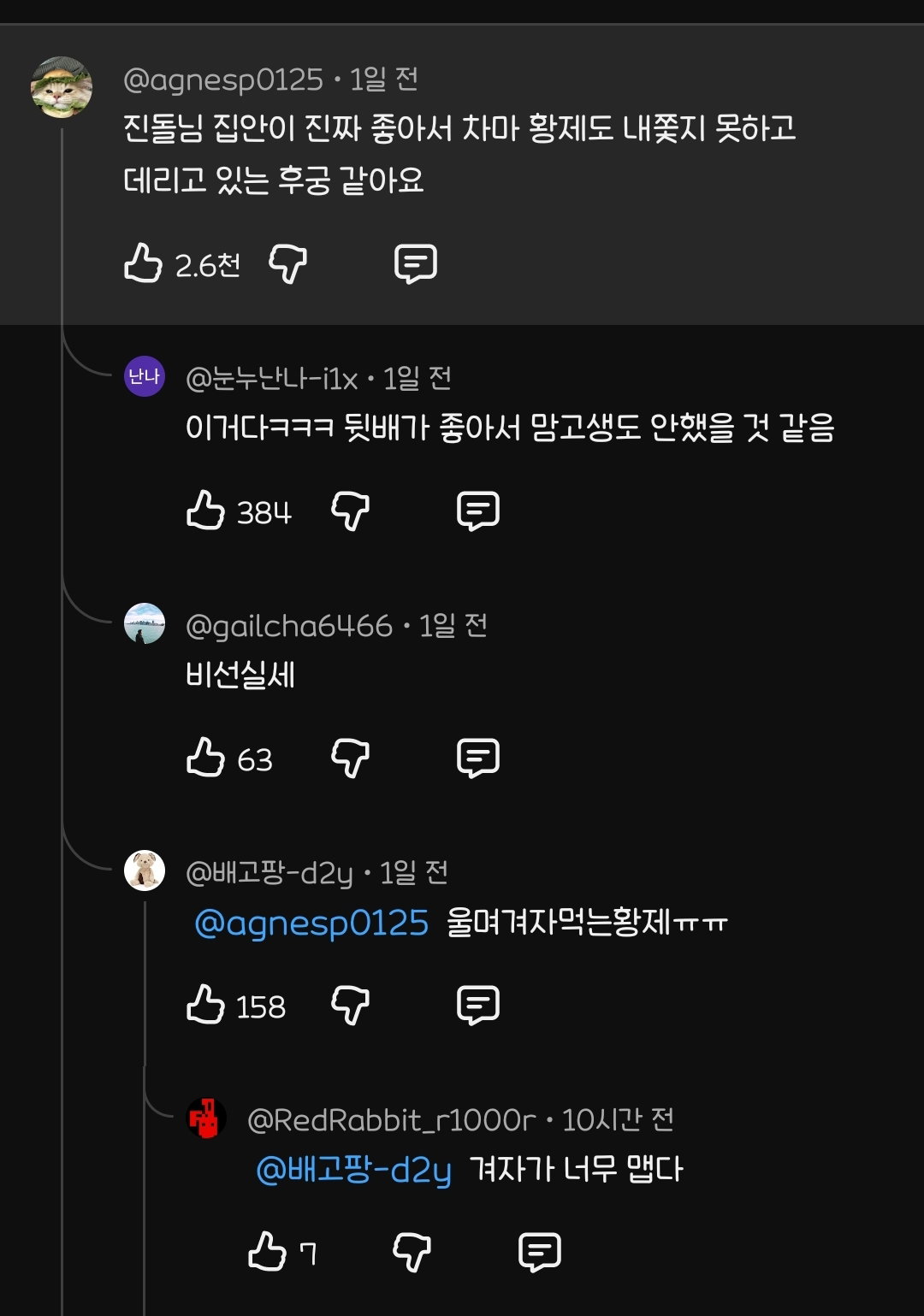
Task: Like @배고팡-d2y's reply with 158 likes
Action: 205,1005
